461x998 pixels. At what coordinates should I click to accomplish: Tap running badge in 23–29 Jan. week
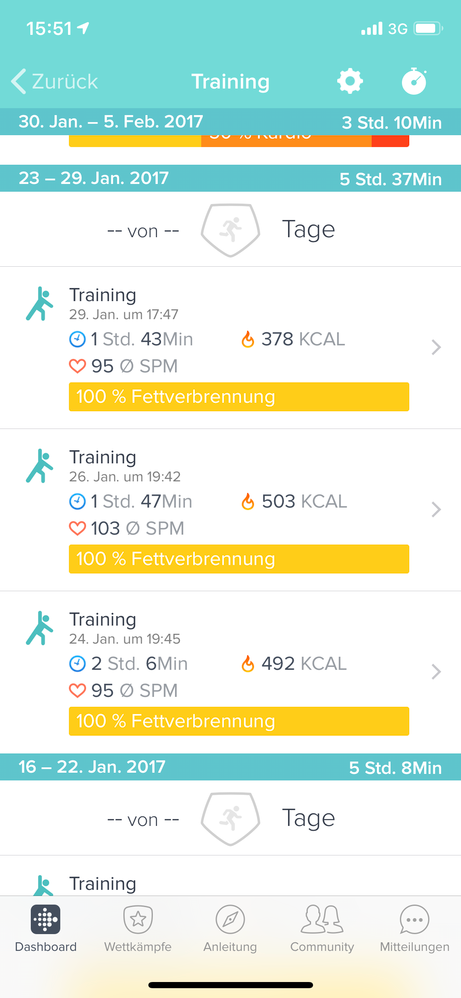230,230
